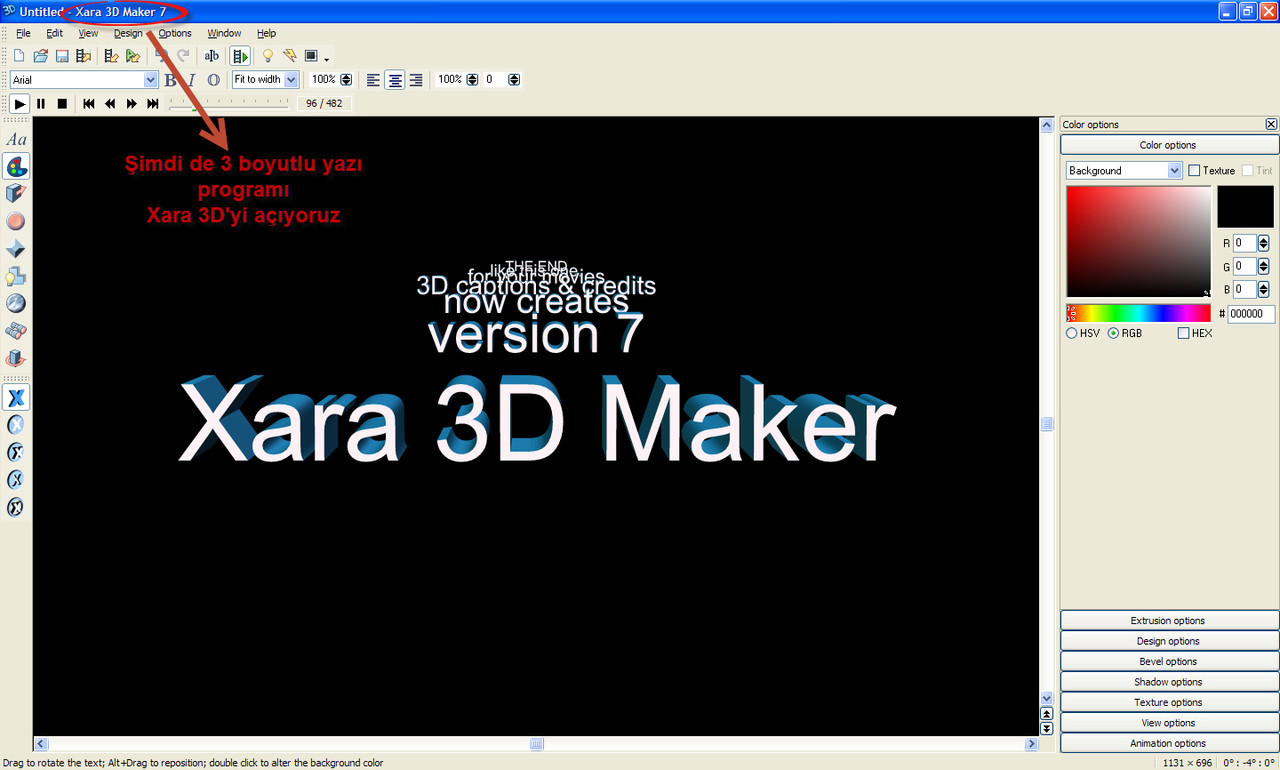Image resolution: width=1280 pixels, height=770 pixels.
Task: Select the Texture options sphere icon
Action: [x=16, y=303]
